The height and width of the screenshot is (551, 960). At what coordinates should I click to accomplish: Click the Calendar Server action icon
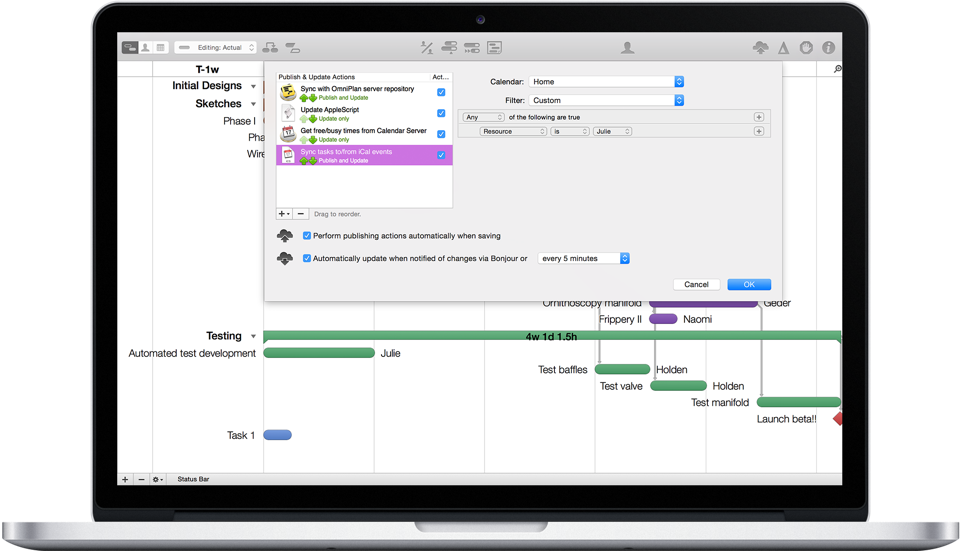click(288, 134)
